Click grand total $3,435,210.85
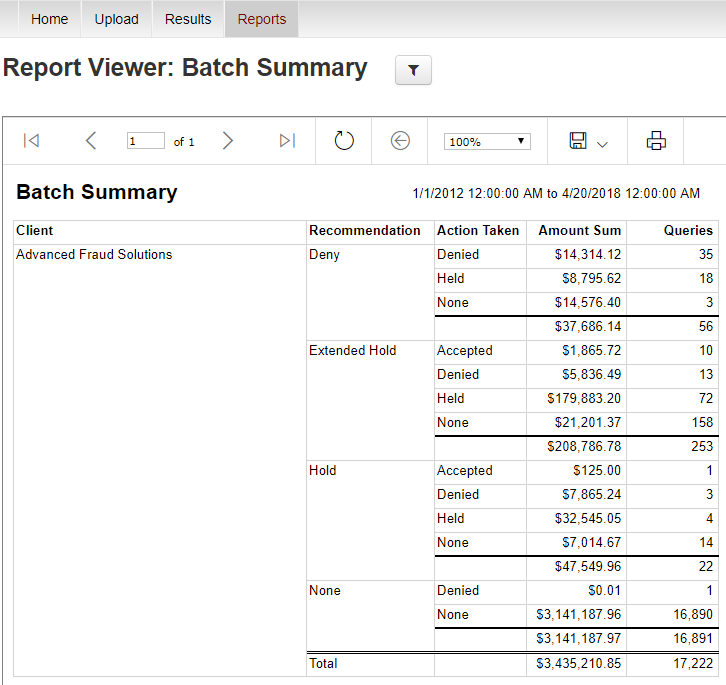726x685 pixels. click(x=578, y=663)
